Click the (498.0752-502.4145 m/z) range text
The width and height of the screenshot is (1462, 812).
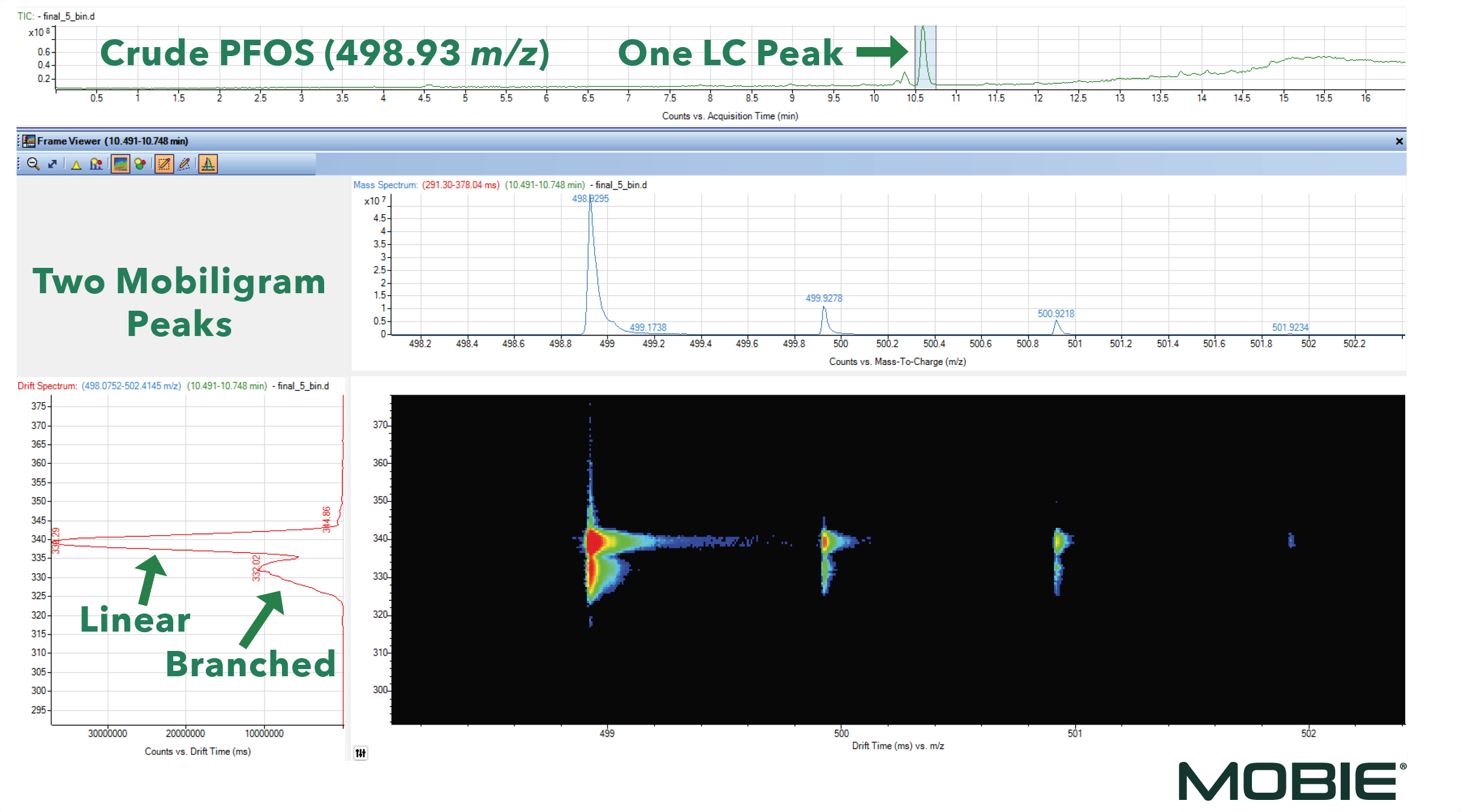coord(131,386)
